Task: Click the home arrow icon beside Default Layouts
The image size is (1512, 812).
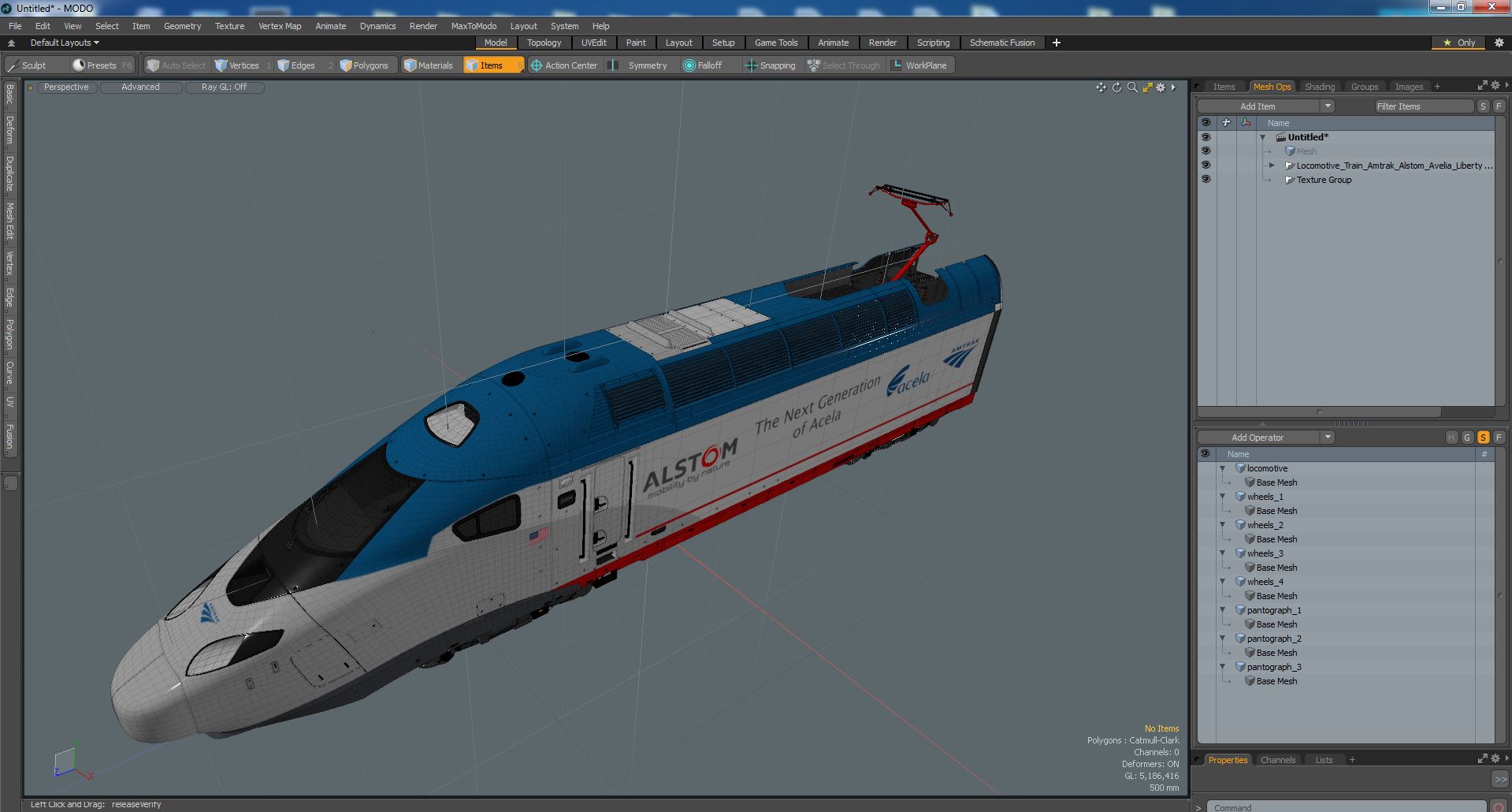Action: click(11, 43)
